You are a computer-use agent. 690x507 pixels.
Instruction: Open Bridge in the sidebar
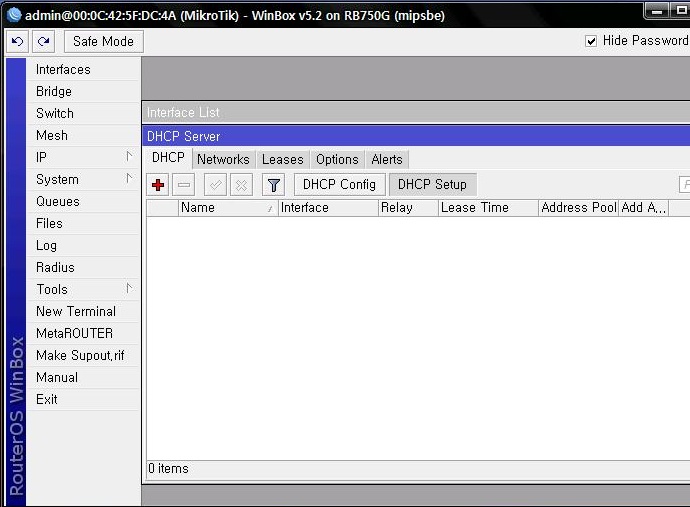[83, 92]
